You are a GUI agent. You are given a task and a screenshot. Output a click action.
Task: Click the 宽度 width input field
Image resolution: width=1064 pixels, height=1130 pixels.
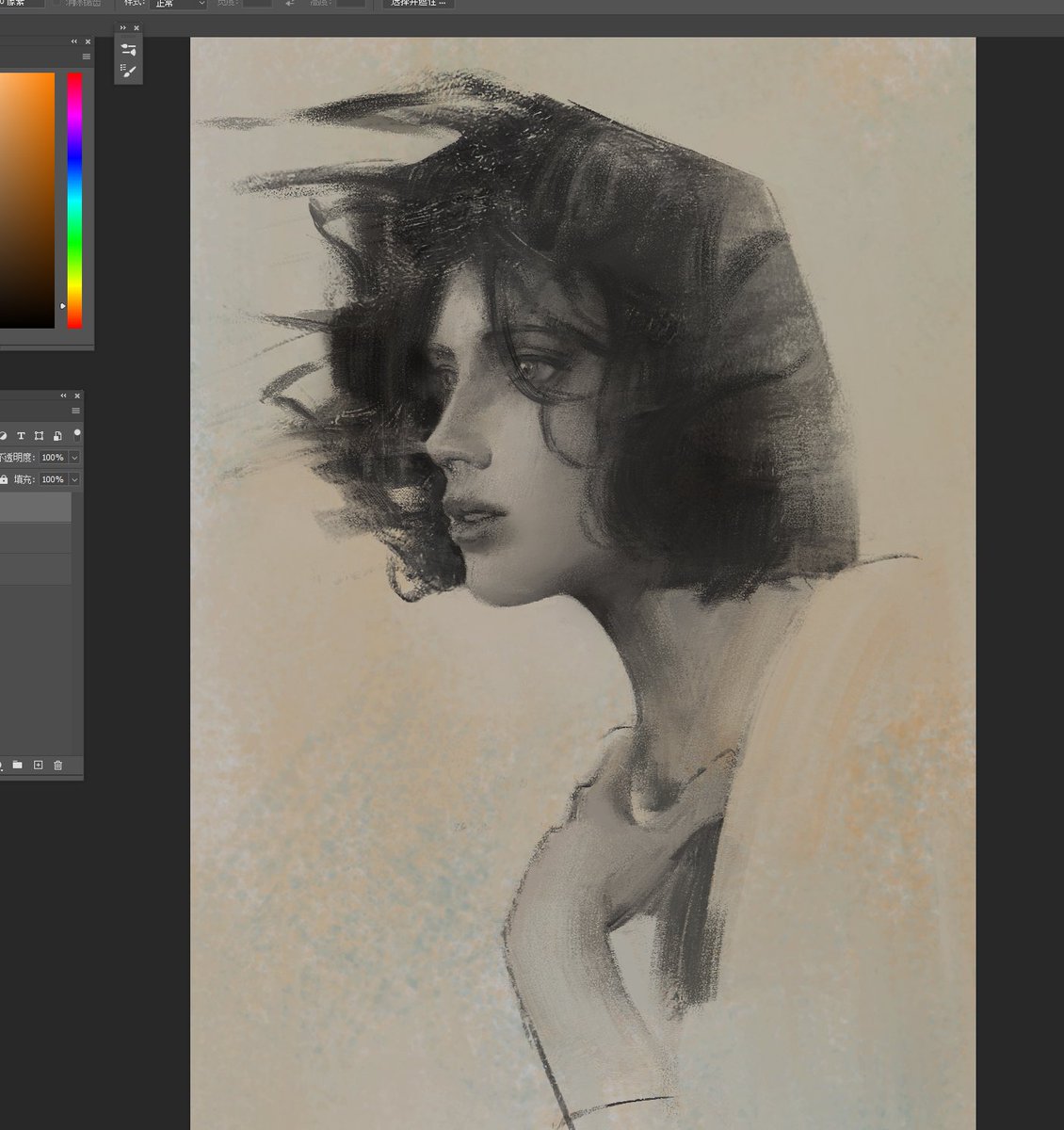point(257,4)
